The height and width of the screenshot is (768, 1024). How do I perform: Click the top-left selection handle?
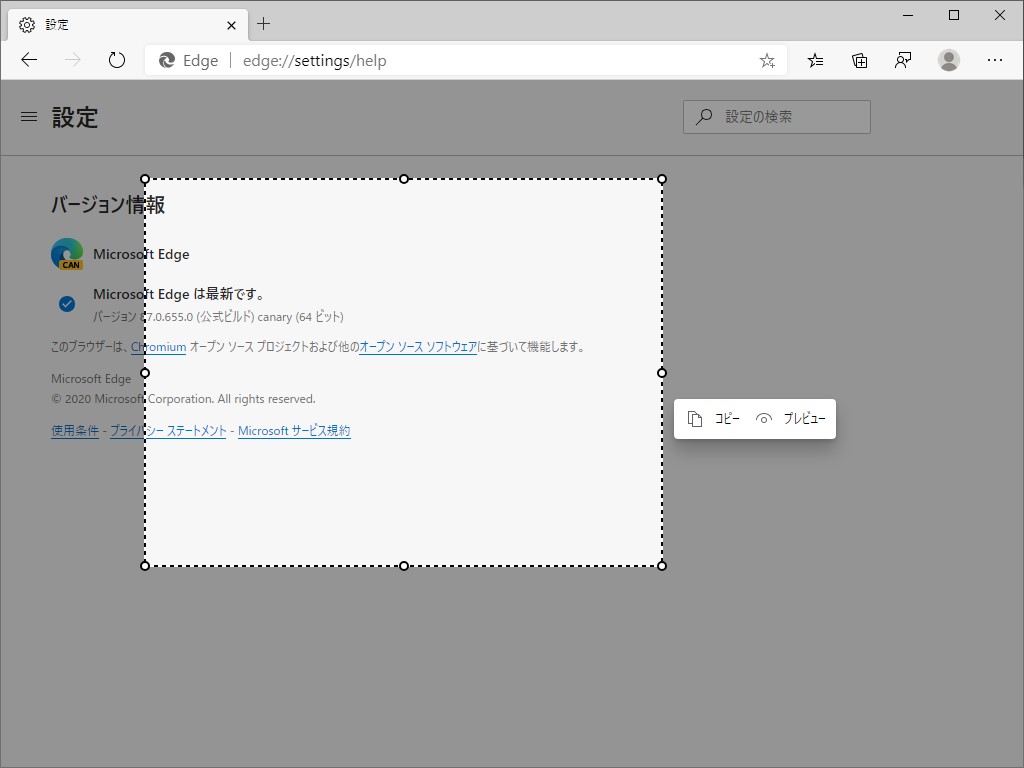coord(145,179)
